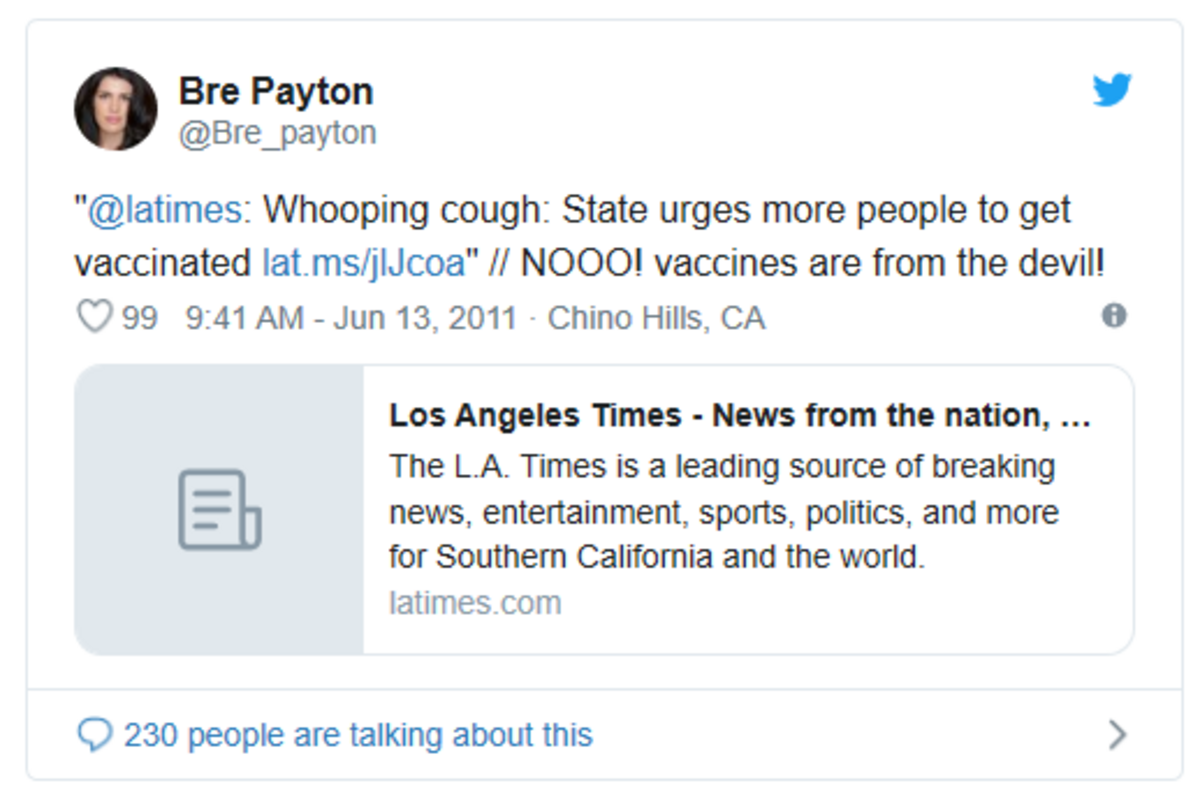Open the @latimes mention link

point(164,210)
